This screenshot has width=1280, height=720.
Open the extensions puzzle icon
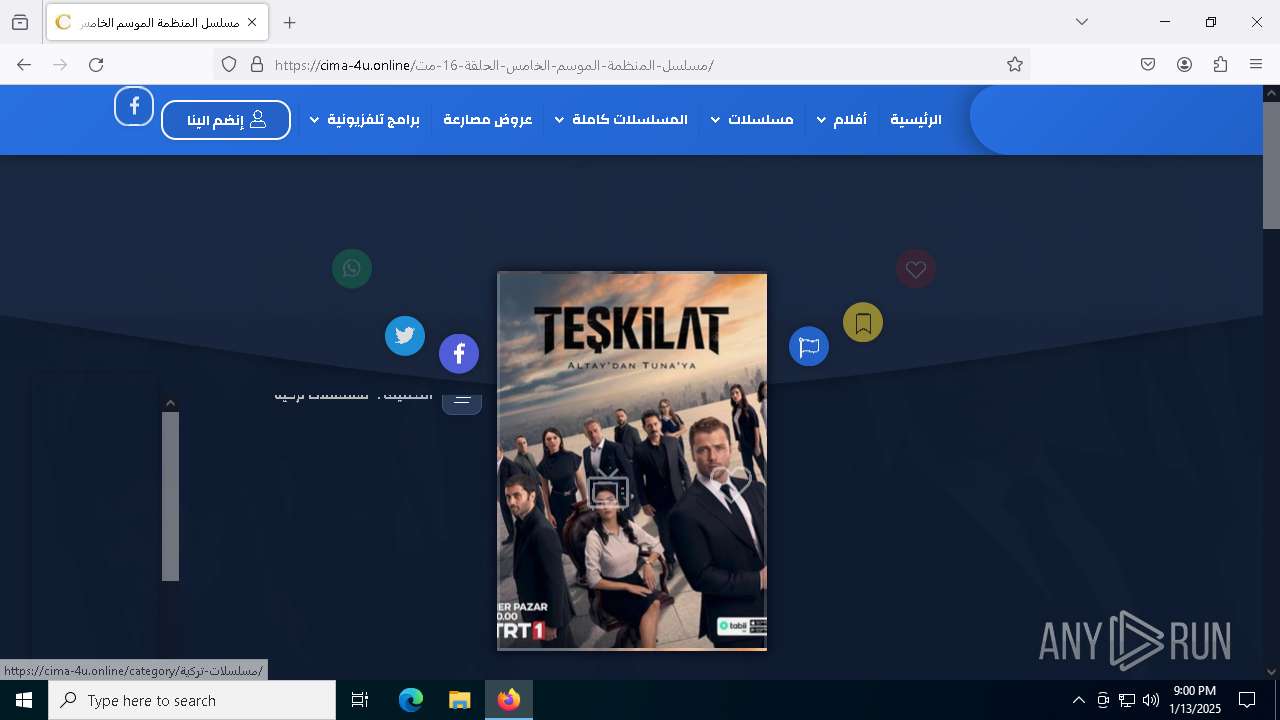(1220, 64)
